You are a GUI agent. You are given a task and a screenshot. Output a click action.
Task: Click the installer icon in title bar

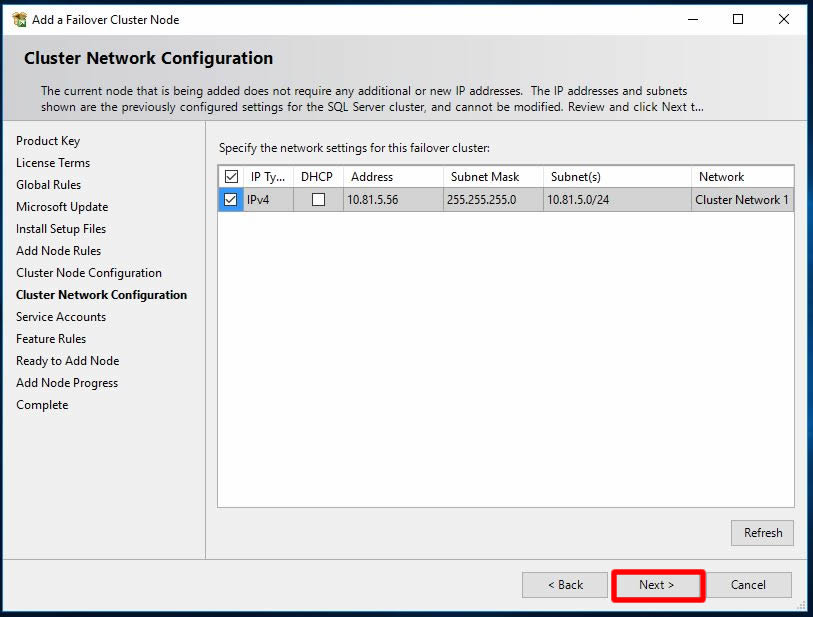(x=19, y=19)
